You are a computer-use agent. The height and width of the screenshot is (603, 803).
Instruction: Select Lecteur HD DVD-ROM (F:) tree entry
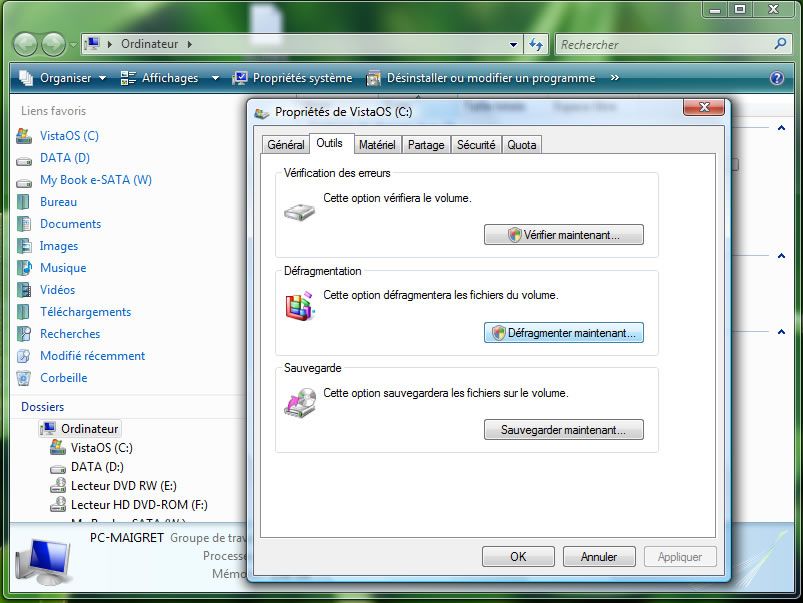click(x=139, y=504)
